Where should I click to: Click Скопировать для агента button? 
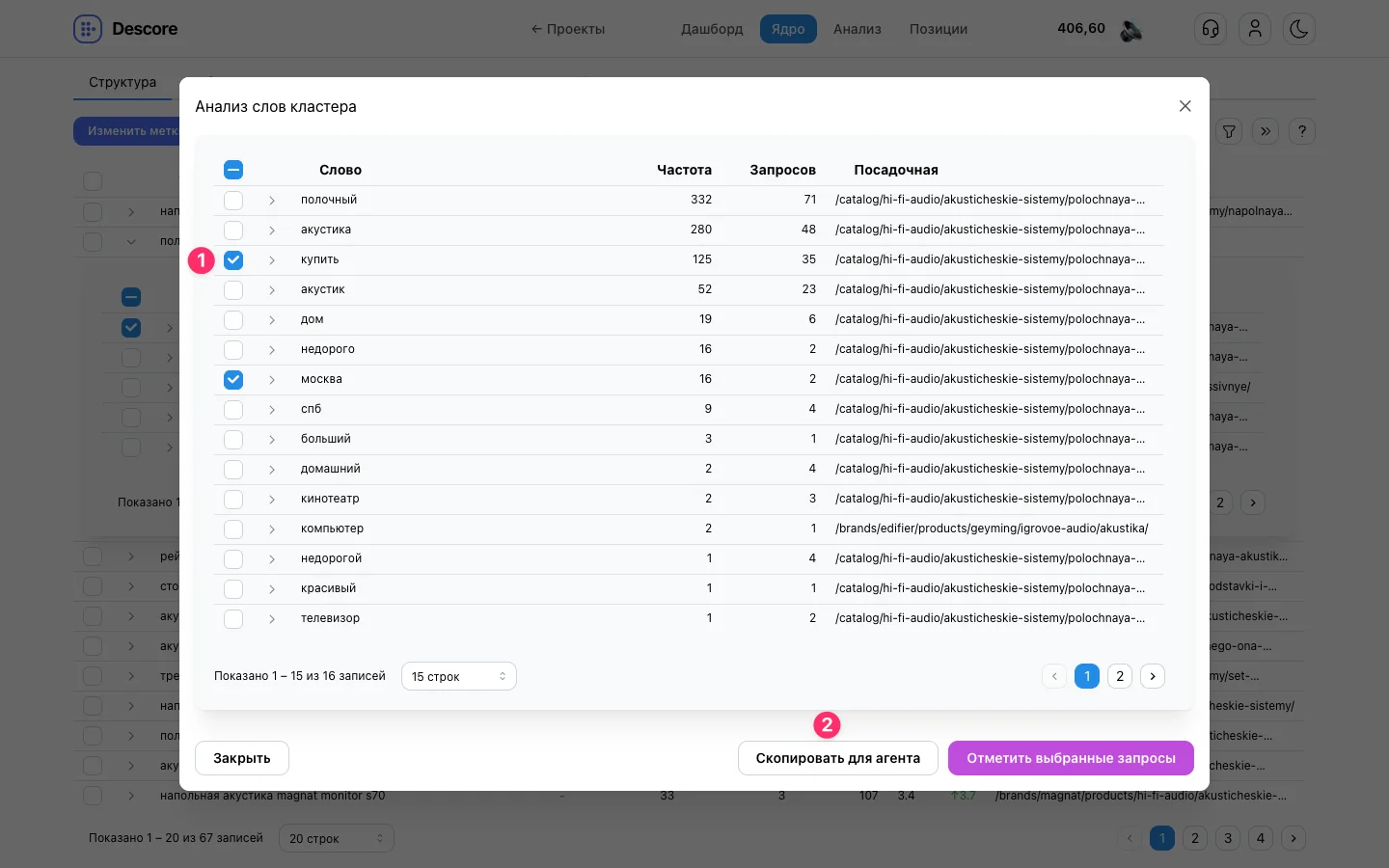(838, 758)
